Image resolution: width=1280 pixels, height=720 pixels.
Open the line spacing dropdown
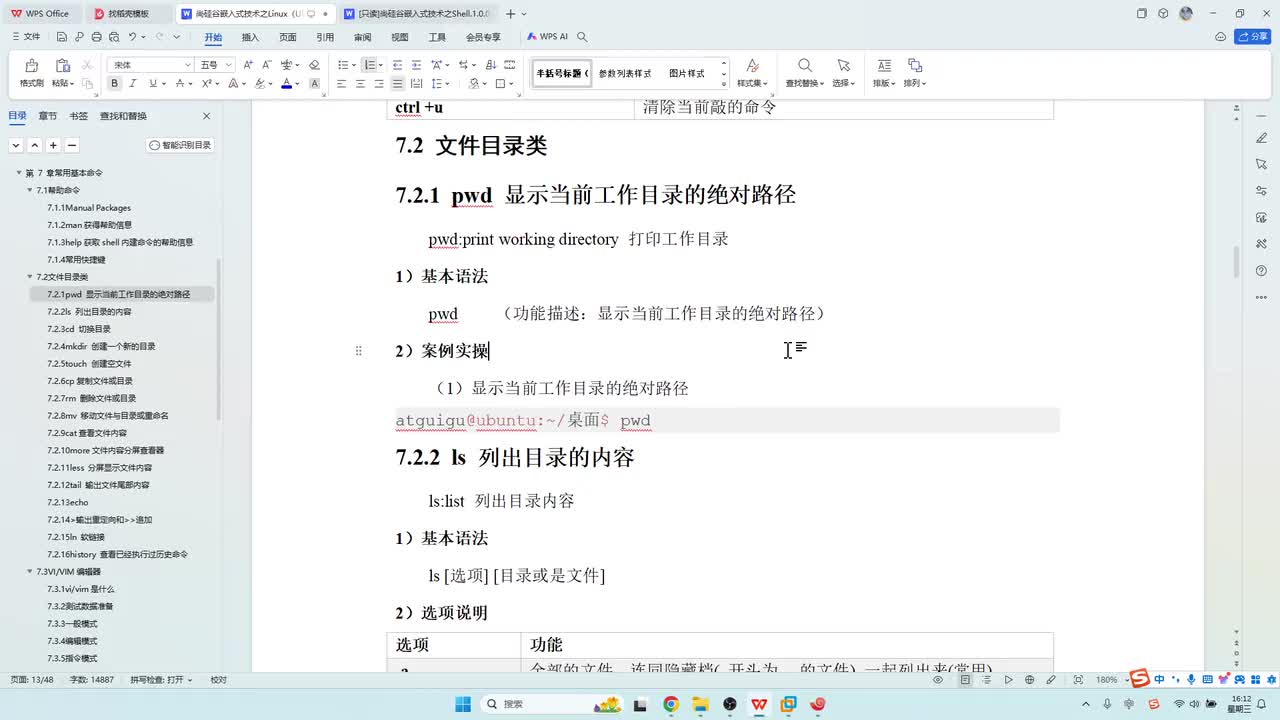coord(449,84)
